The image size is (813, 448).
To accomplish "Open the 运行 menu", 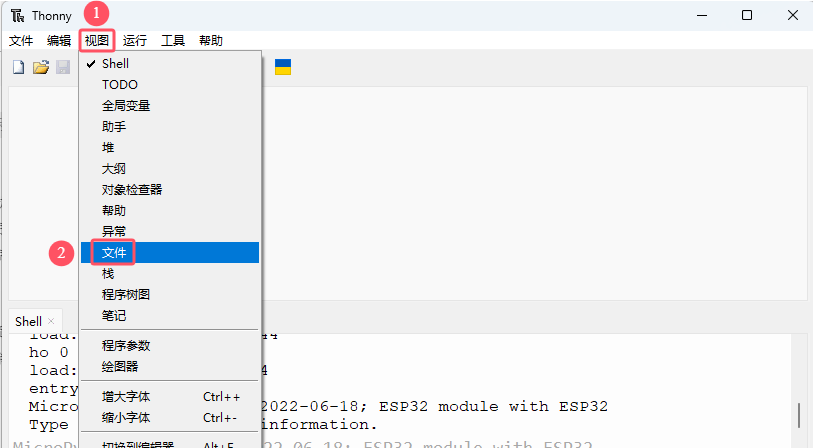I will click(x=135, y=40).
